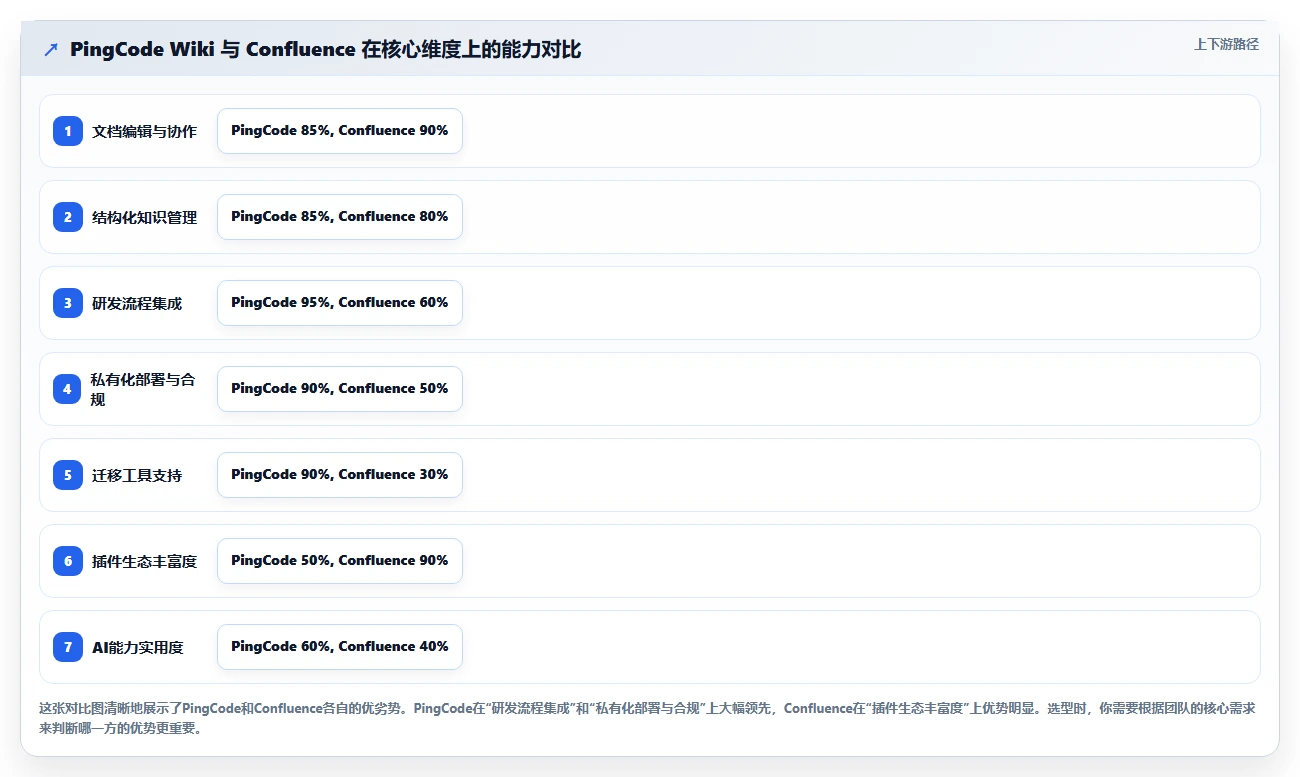Click the PingCode 95%, Confluence 60% chip
Viewport: 1300px width, 777px height.
[340, 303]
